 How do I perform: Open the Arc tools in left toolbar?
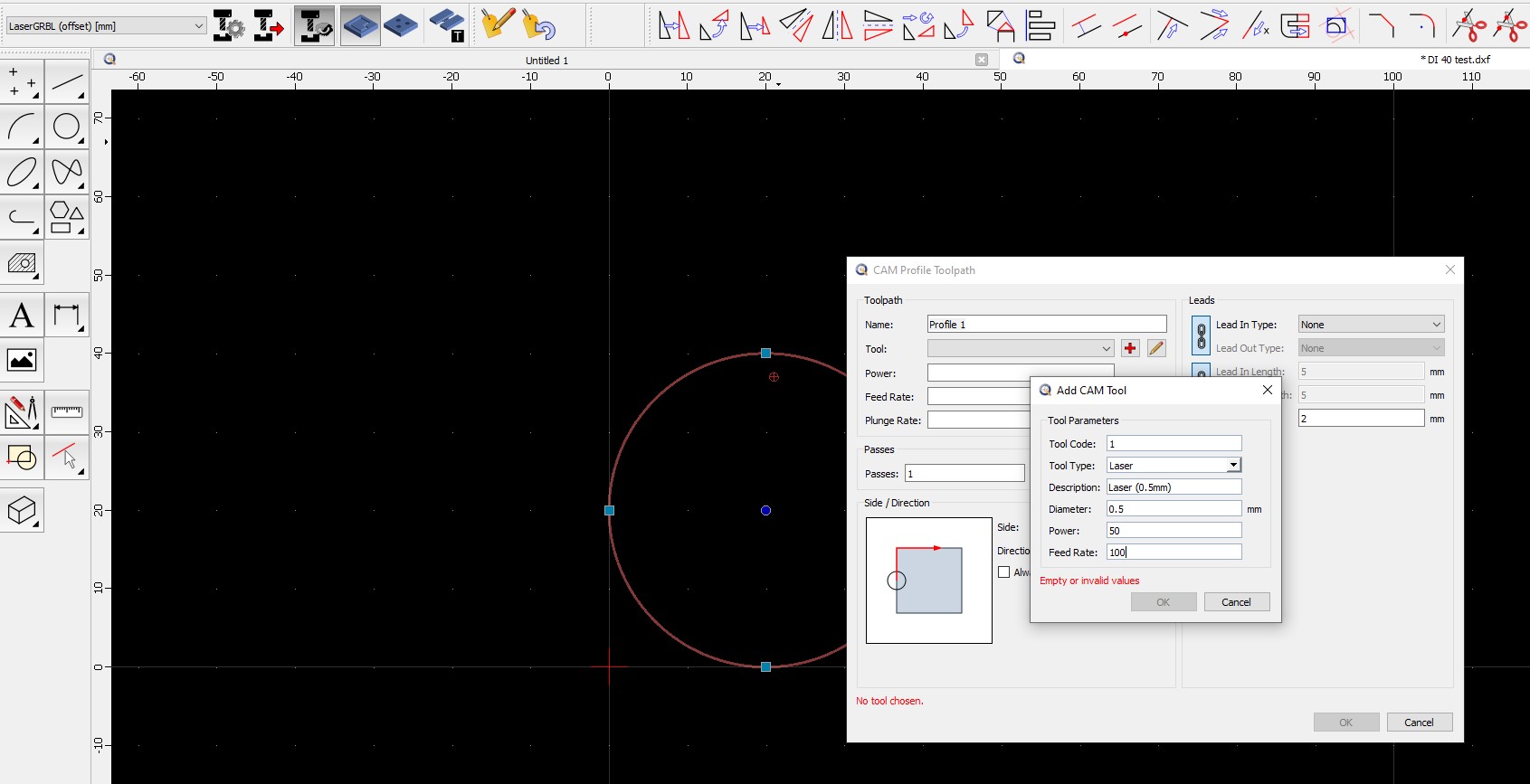[x=22, y=127]
